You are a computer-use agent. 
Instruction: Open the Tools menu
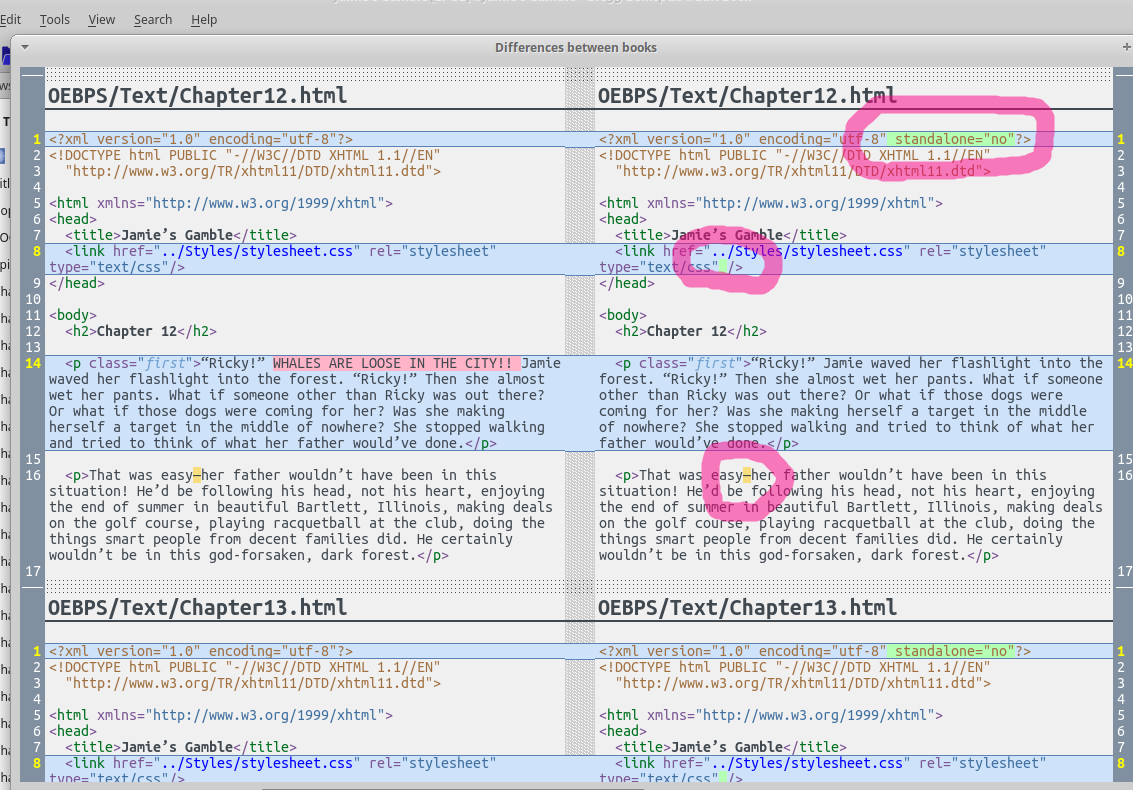(55, 20)
